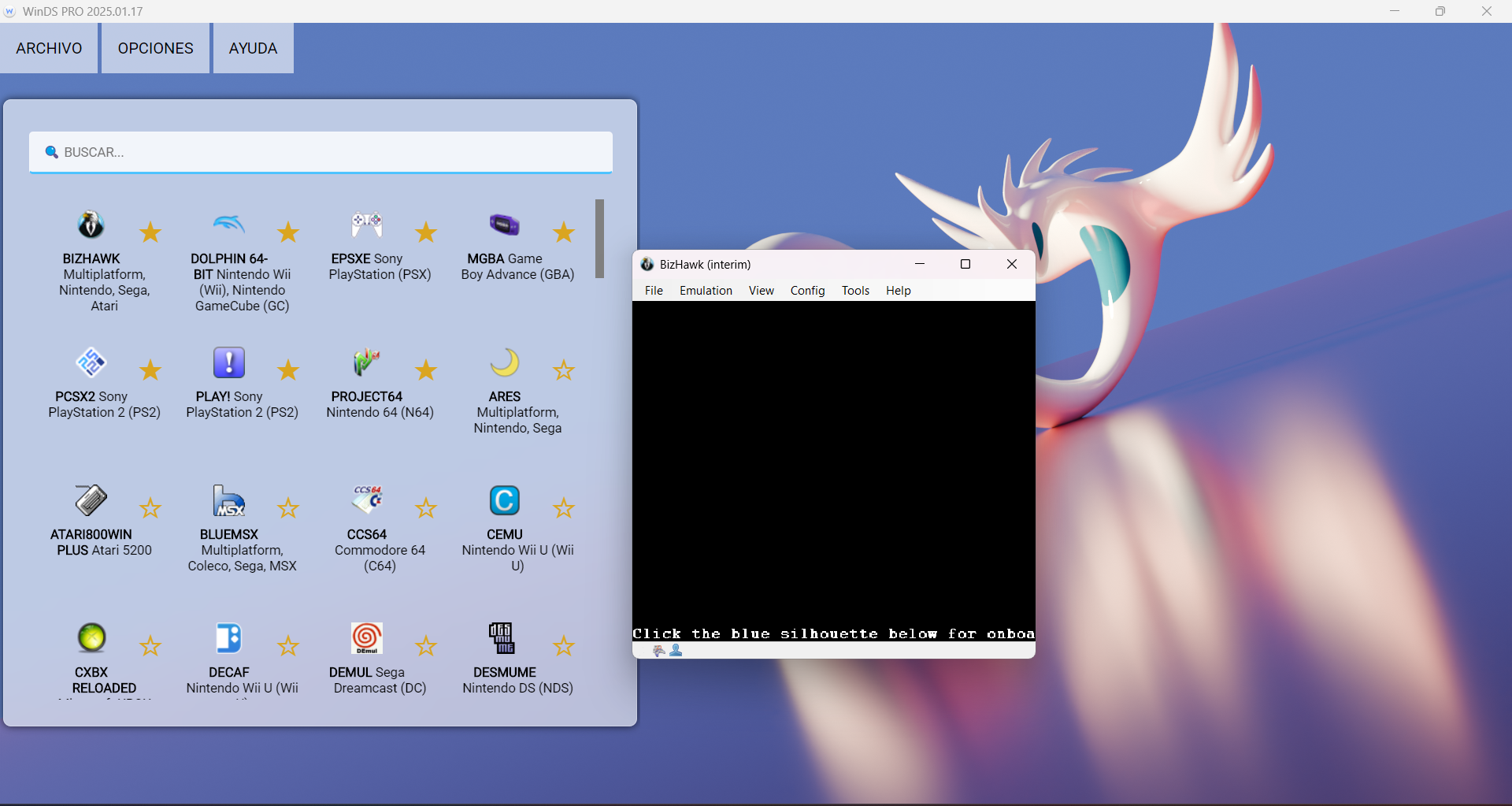1512x806 pixels.
Task: Click the BUSCAR search field
Action: pos(321,152)
